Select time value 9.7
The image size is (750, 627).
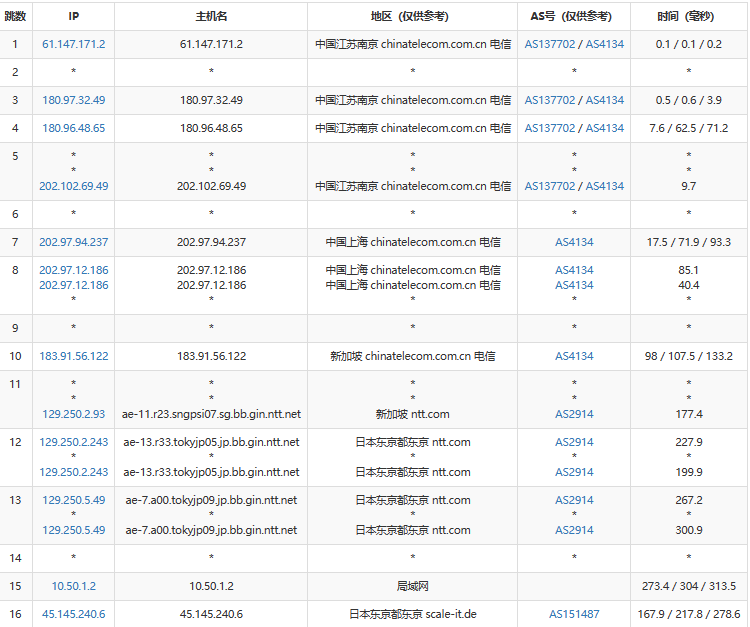[x=689, y=186]
